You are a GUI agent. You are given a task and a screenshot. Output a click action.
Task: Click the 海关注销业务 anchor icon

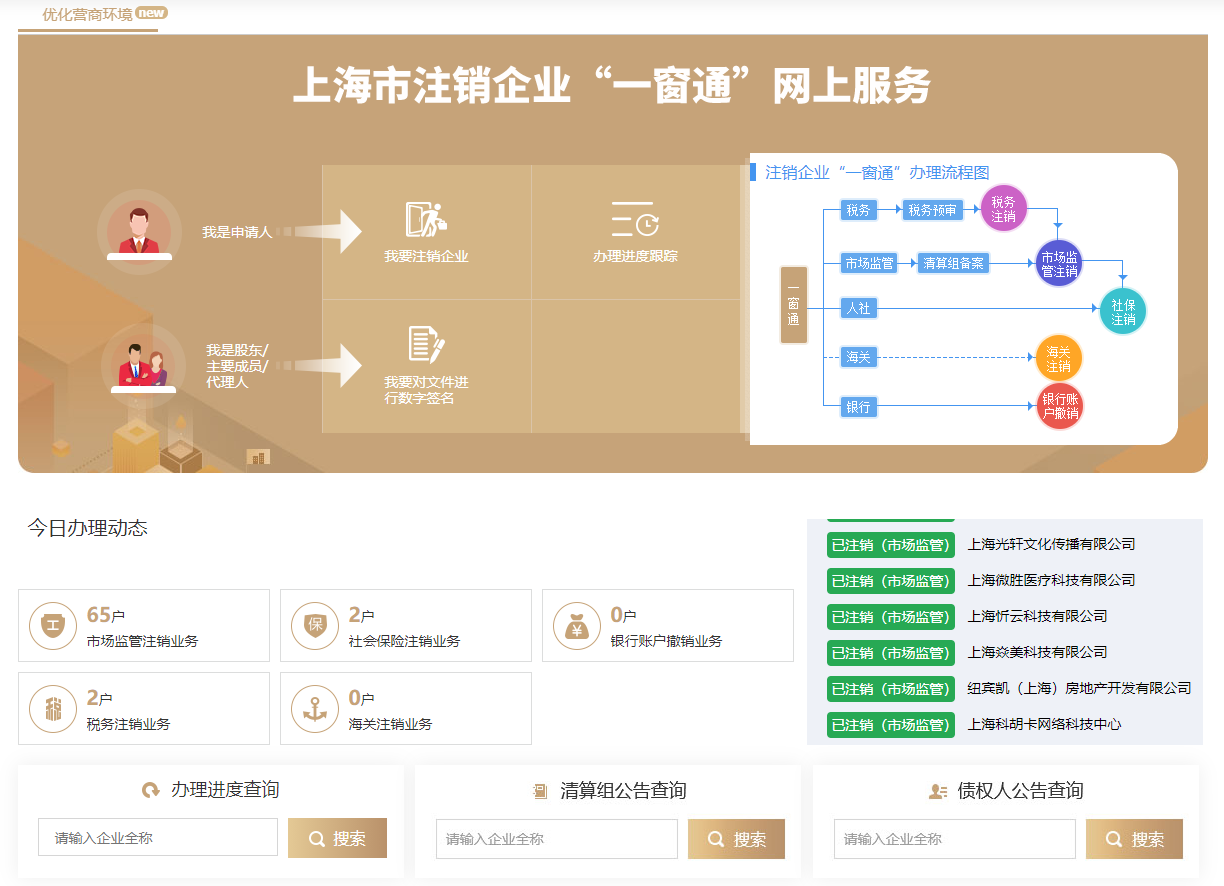point(314,709)
